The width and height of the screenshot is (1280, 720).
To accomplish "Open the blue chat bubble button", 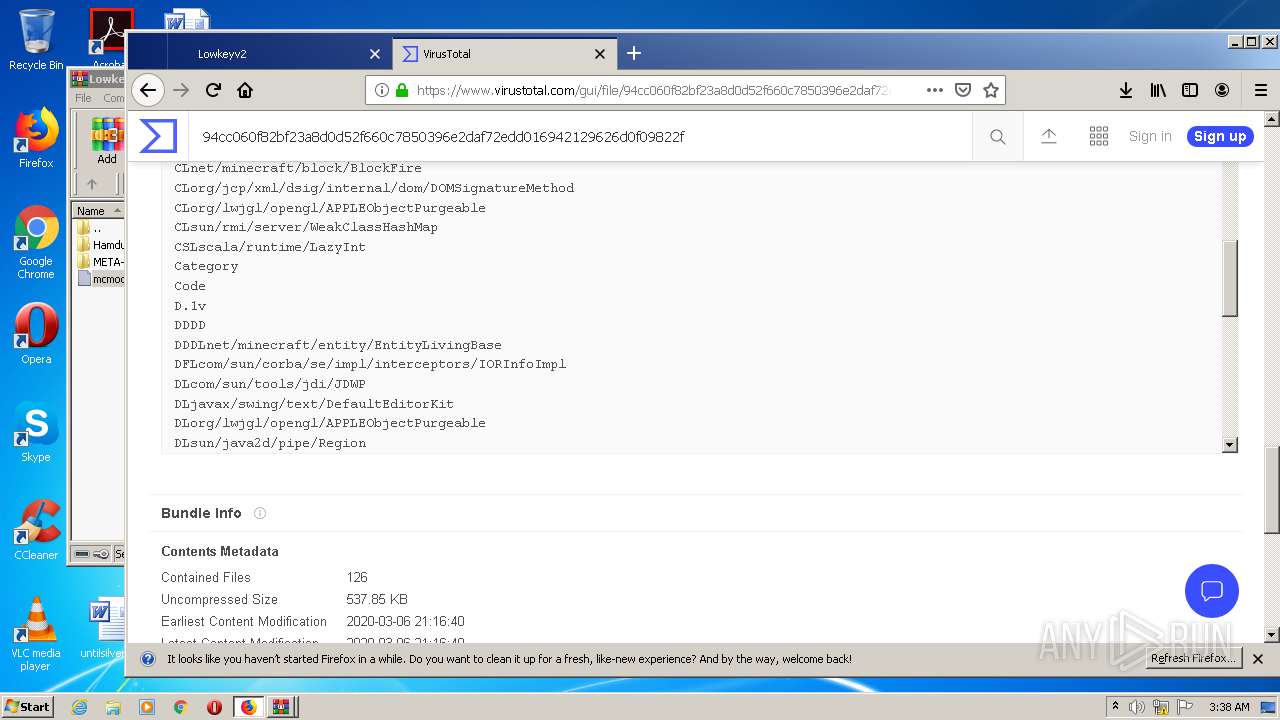I will [x=1212, y=590].
